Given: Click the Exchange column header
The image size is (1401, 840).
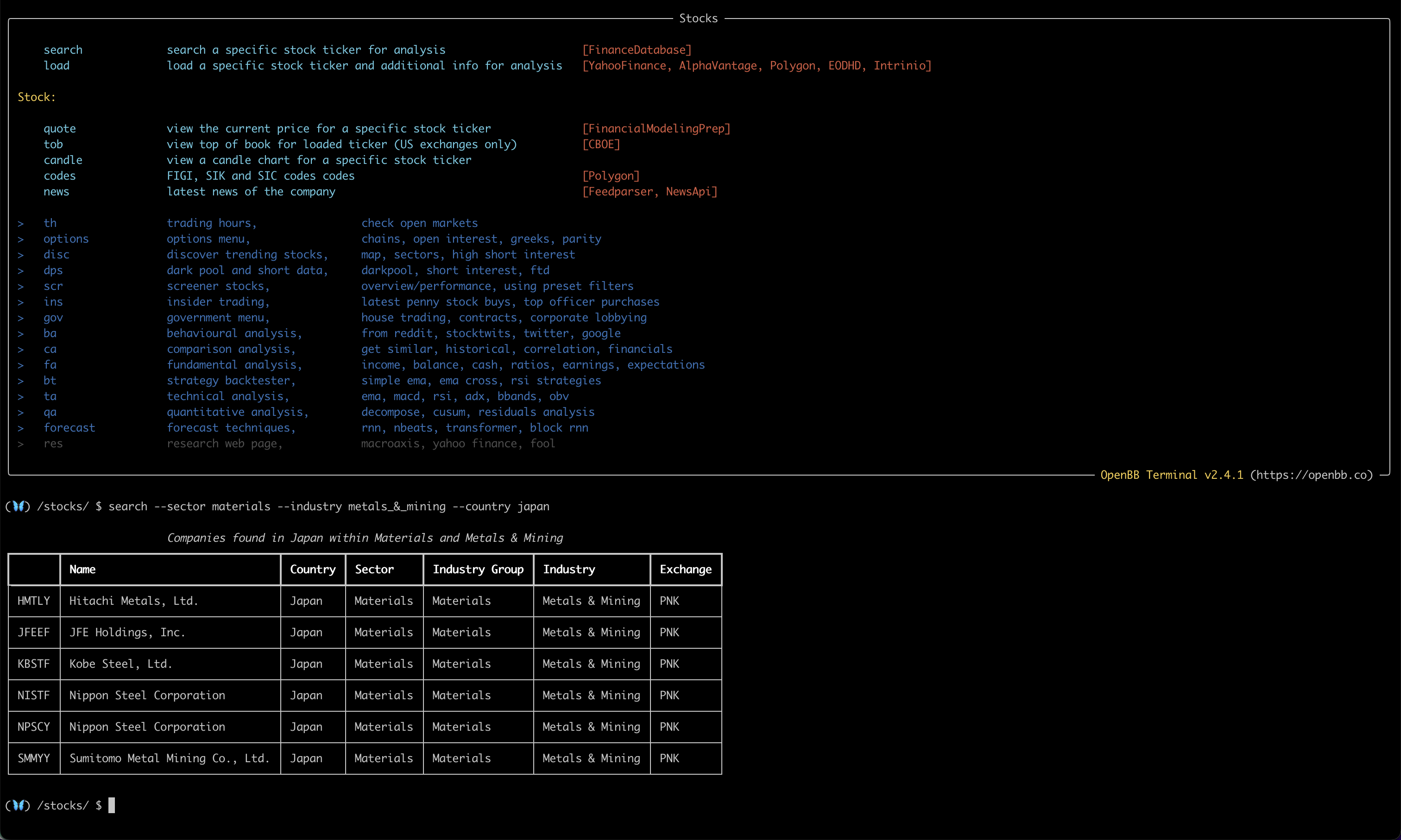Looking at the screenshot, I should point(685,569).
